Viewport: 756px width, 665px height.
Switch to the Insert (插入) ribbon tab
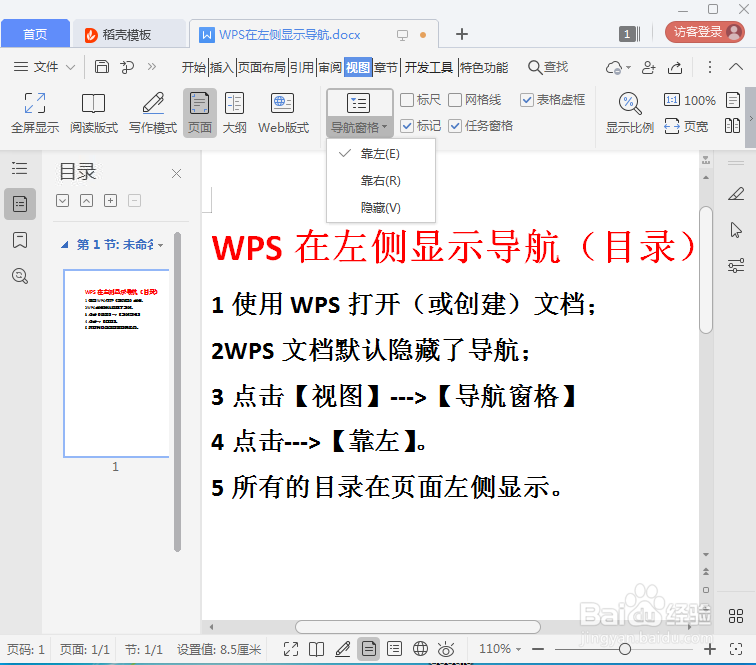click(x=222, y=68)
